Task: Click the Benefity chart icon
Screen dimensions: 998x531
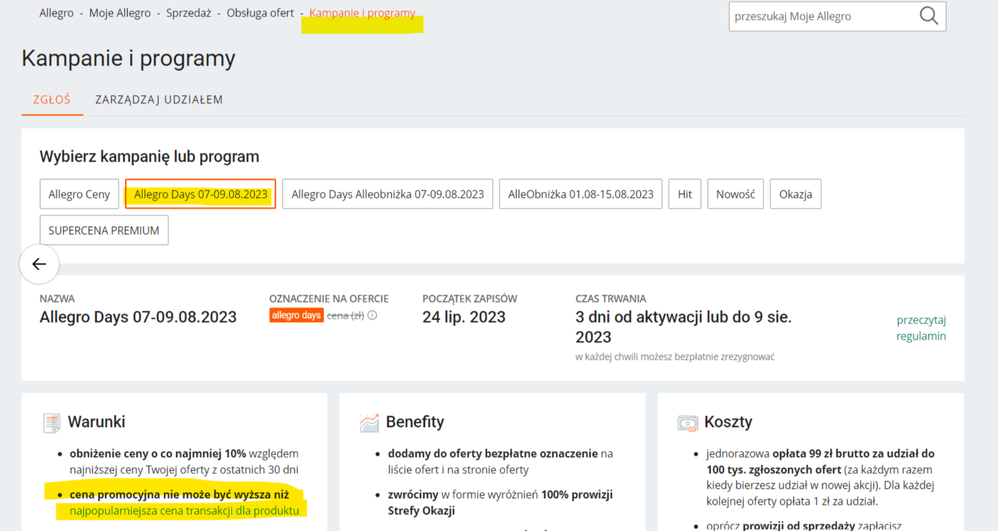Action: (x=369, y=423)
